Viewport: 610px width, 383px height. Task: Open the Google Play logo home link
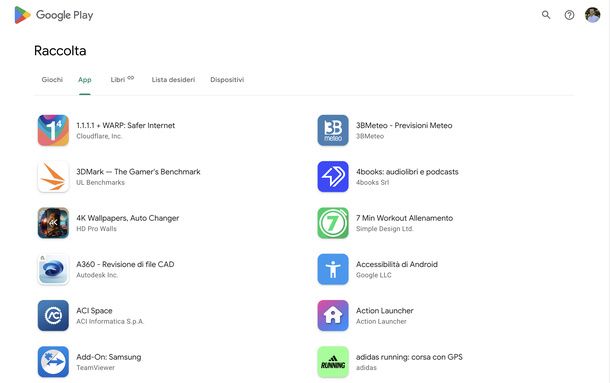coord(54,15)
